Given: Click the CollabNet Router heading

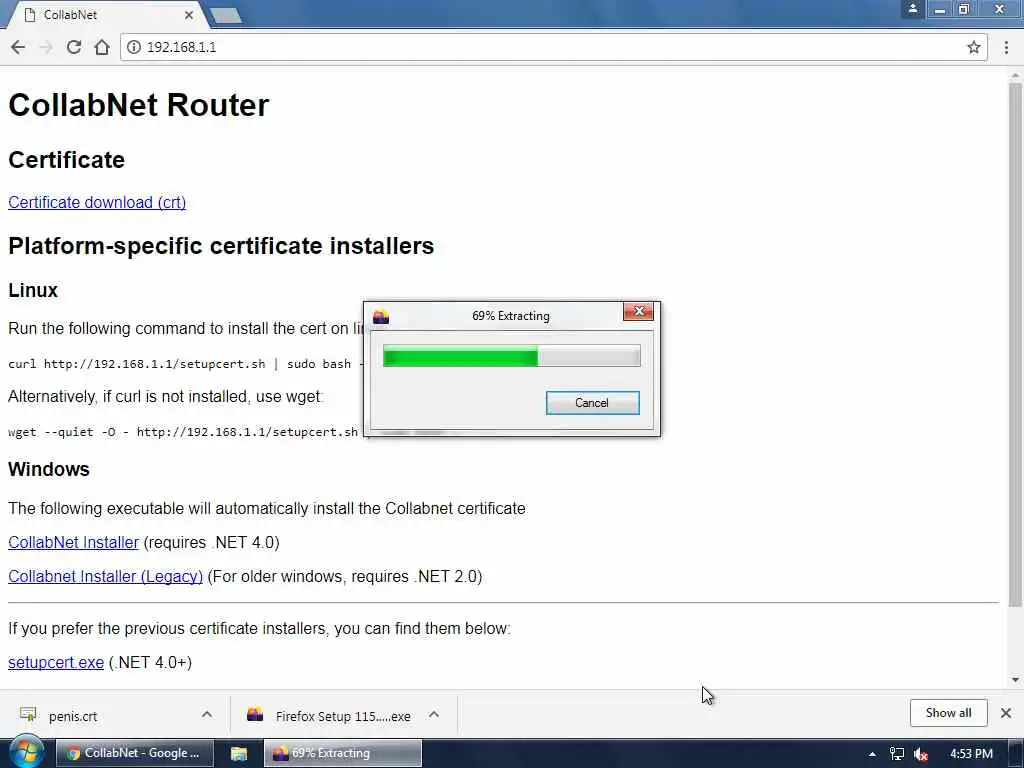Looking at the screenshot, I should (138, 105).
